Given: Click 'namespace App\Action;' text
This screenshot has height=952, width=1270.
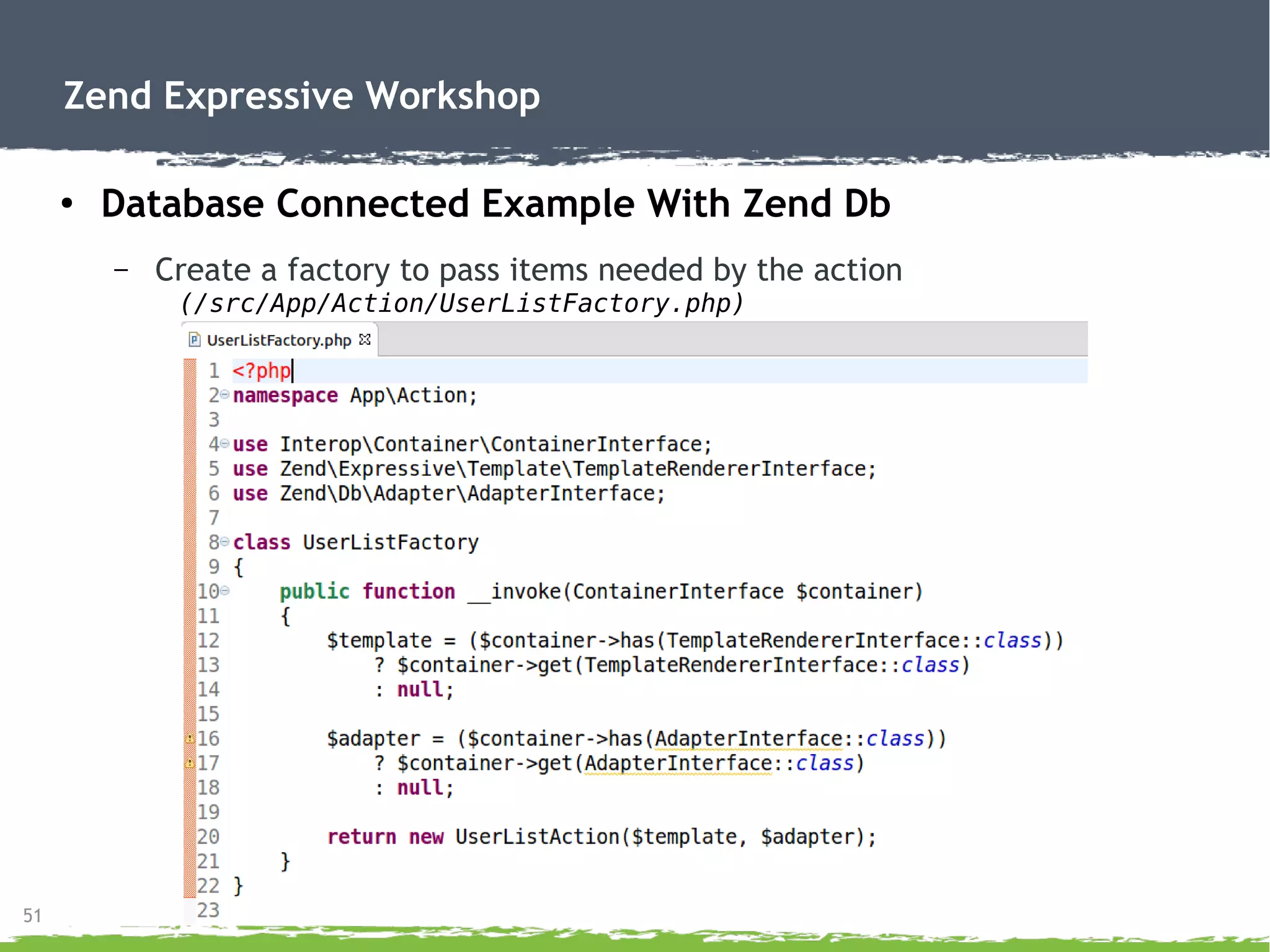Looking at the screenshot, I should 355,396.
